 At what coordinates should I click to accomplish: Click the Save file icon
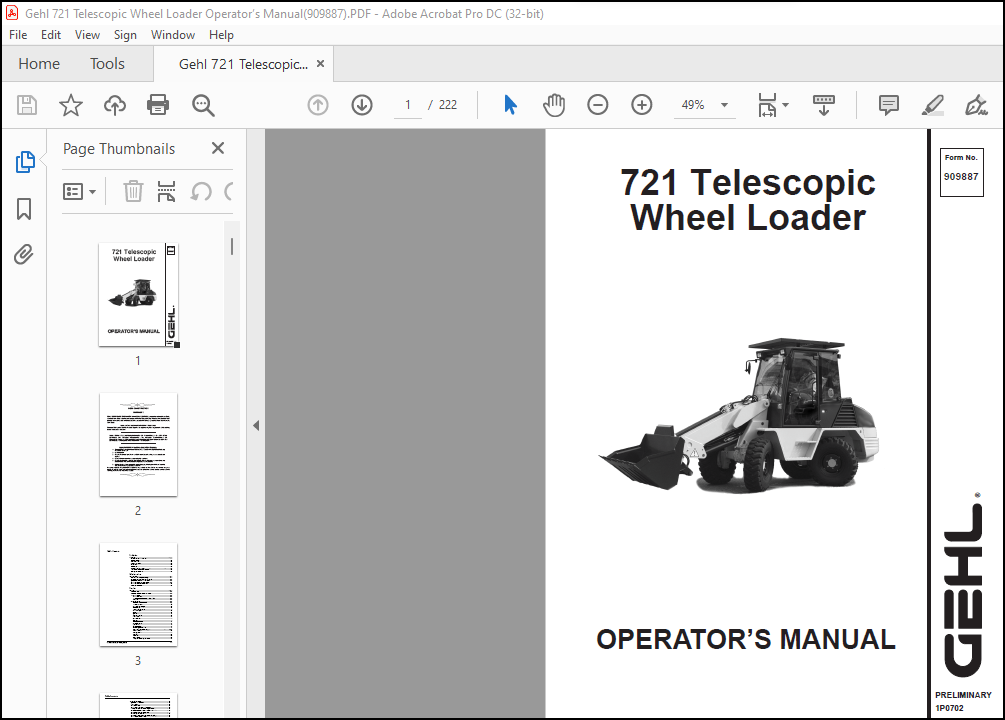click(x=27, y=105)
